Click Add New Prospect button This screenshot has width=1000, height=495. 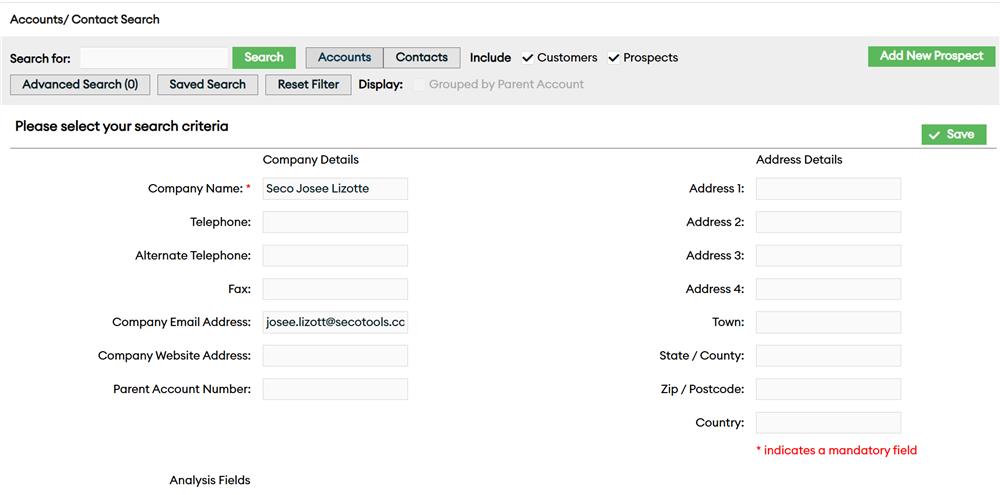[x=931, y=56]
